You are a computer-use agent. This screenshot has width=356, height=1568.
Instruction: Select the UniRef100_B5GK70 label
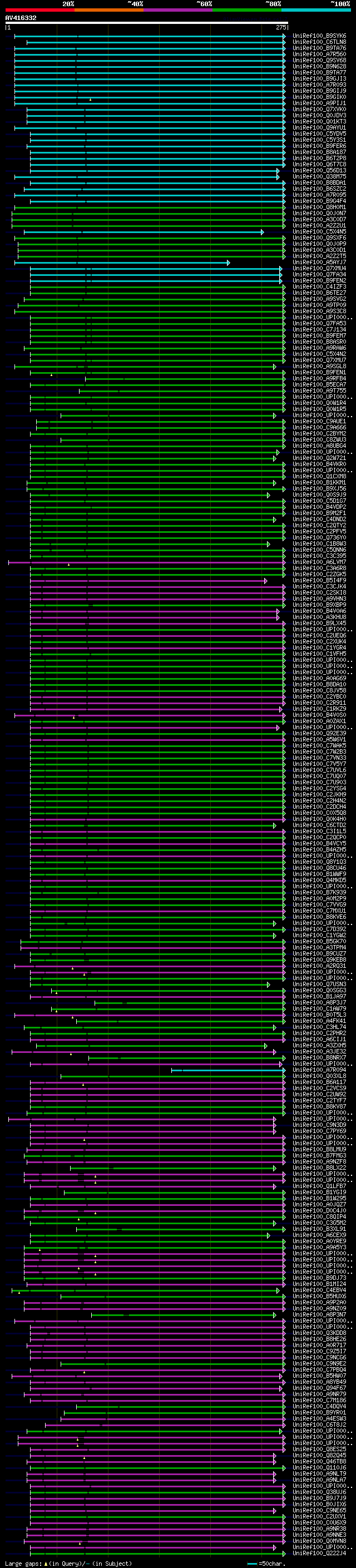[319, 942]
